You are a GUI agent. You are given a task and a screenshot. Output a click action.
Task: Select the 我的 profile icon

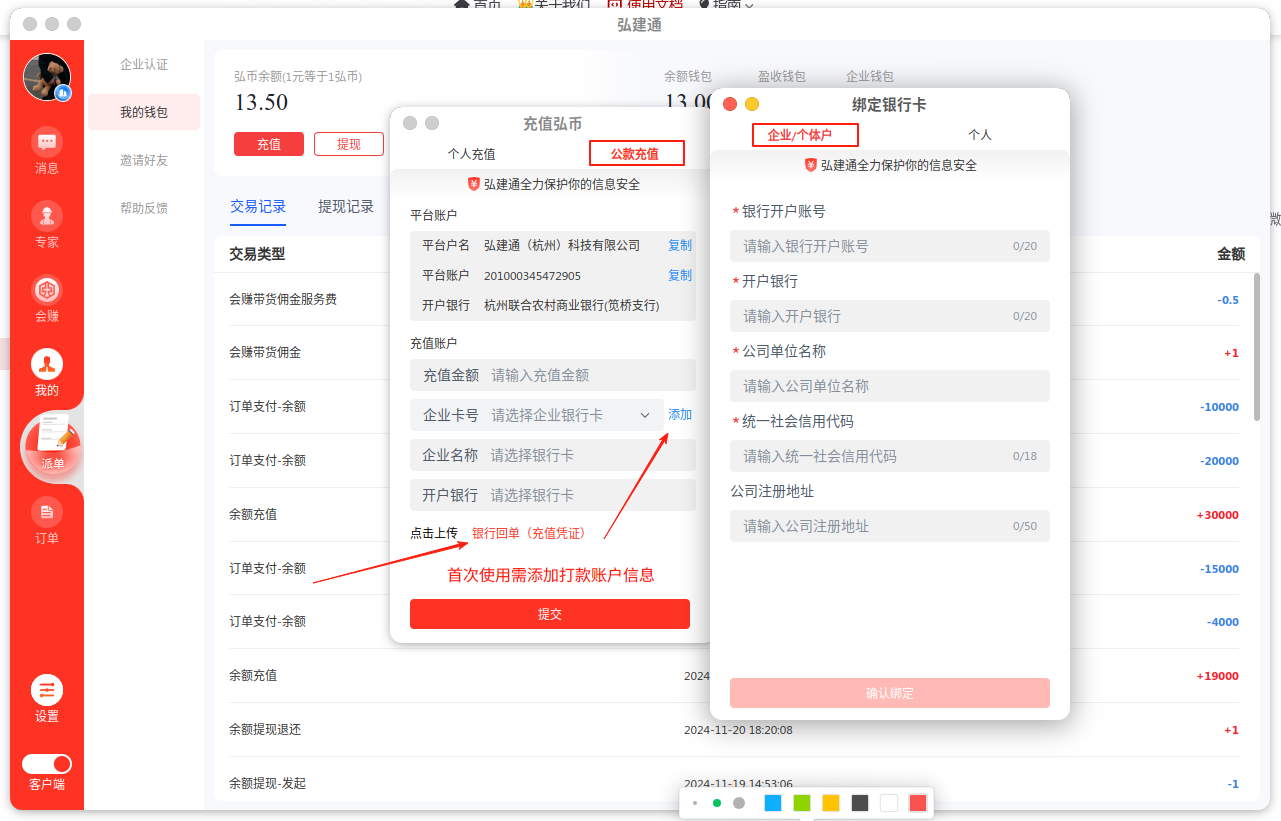click(47, 365)
